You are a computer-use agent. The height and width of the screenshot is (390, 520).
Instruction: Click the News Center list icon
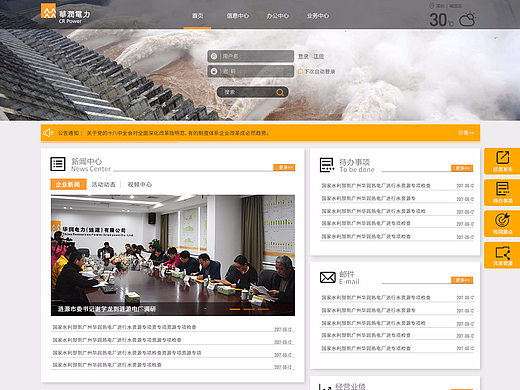[58, 164]
